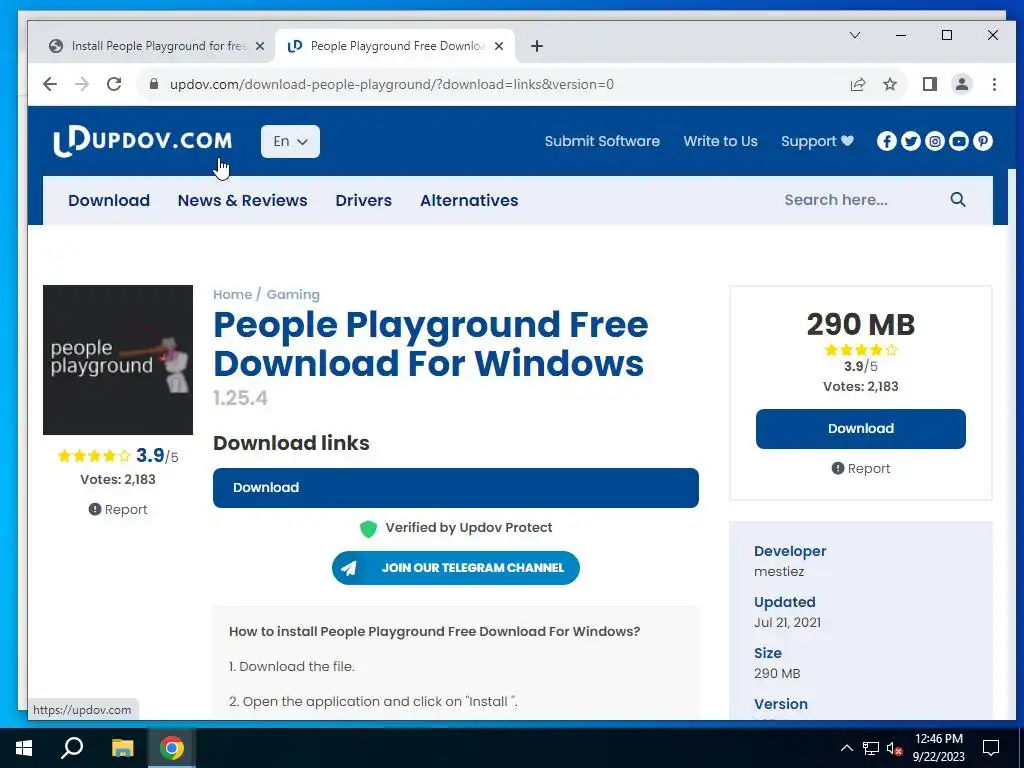Join the Telegram channel button

(456, 568)
